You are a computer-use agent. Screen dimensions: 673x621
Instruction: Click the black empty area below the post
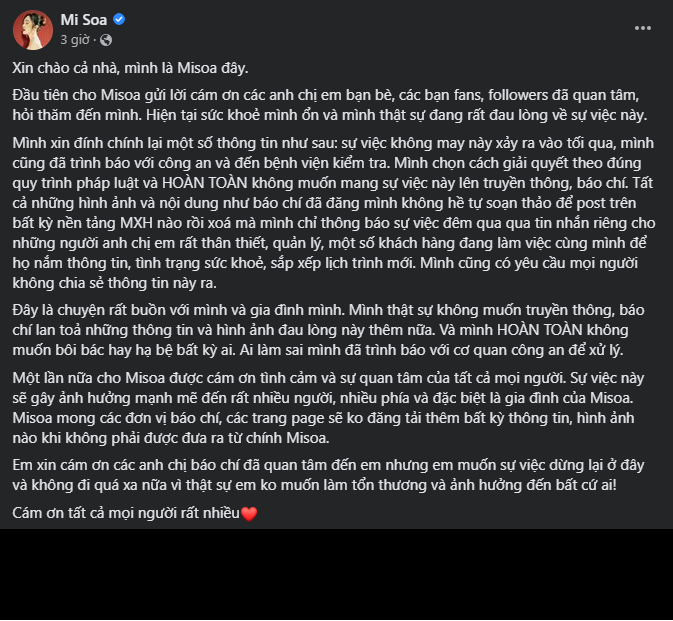pyautogui.click(x=336, y=575)
